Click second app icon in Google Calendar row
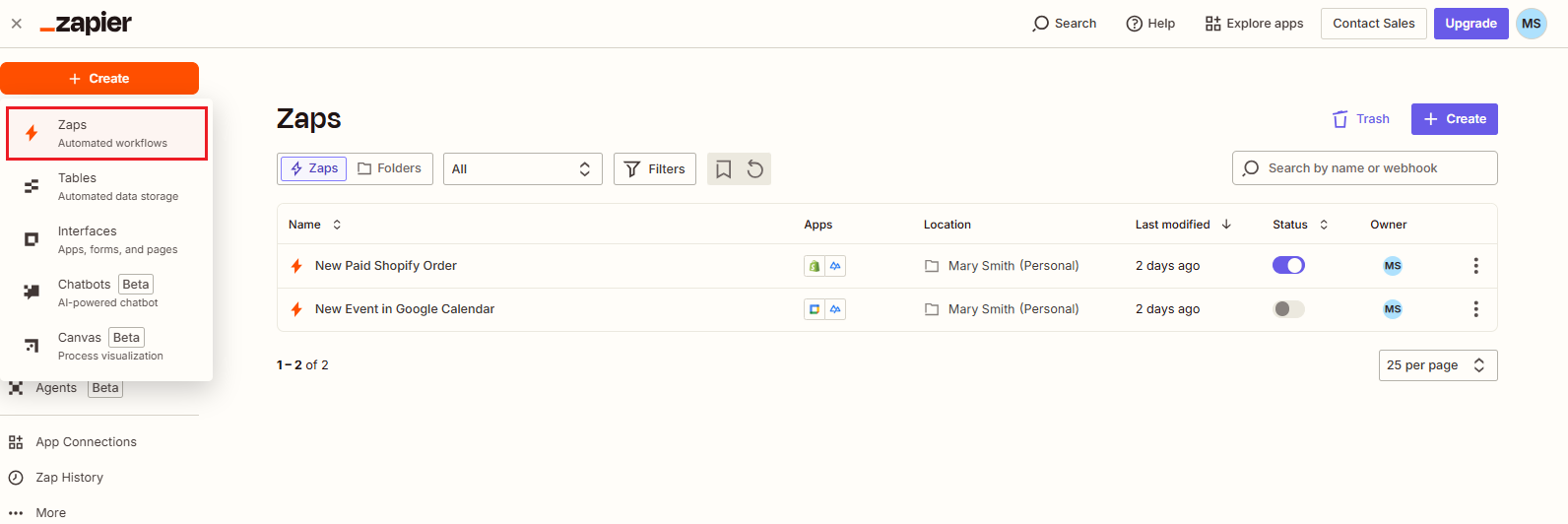This screenshot has height=524, width=1568. click(835, 309)
